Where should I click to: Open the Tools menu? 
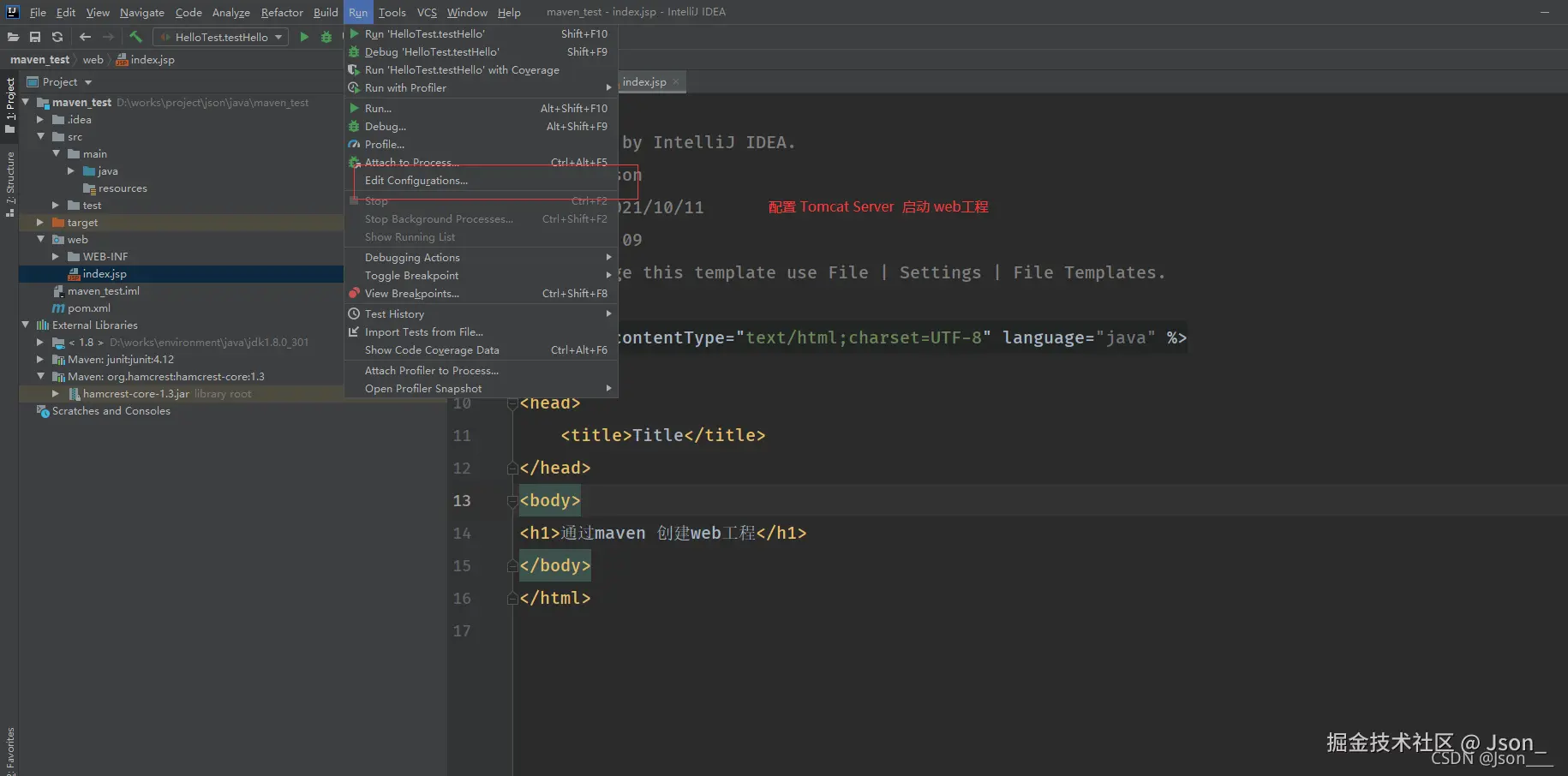tap(392, 12)
